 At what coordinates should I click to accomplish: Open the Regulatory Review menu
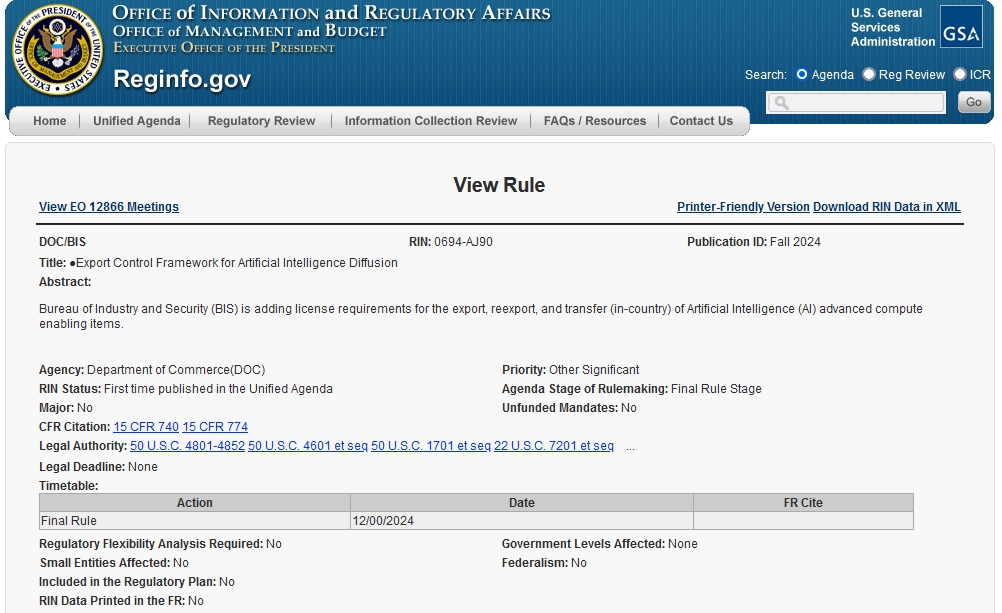point(261,121)
